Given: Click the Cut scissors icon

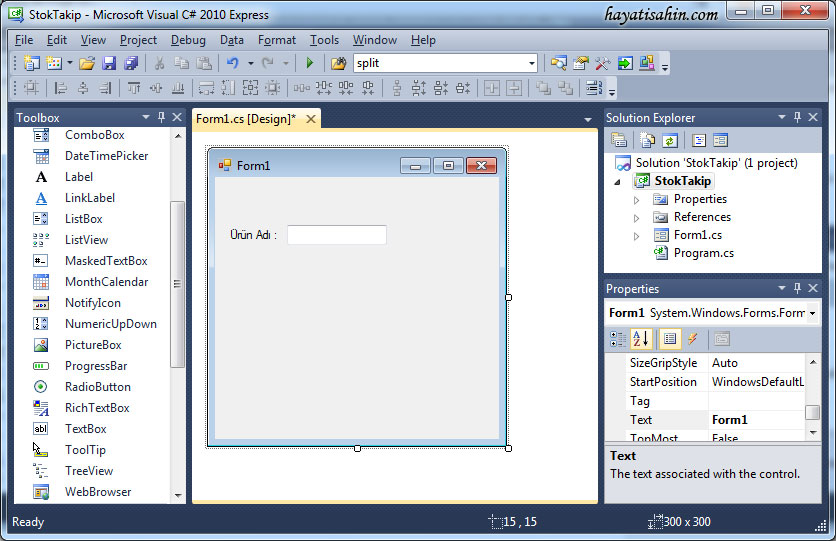Looking at the screenshot, I should click(x=159, y=63).
